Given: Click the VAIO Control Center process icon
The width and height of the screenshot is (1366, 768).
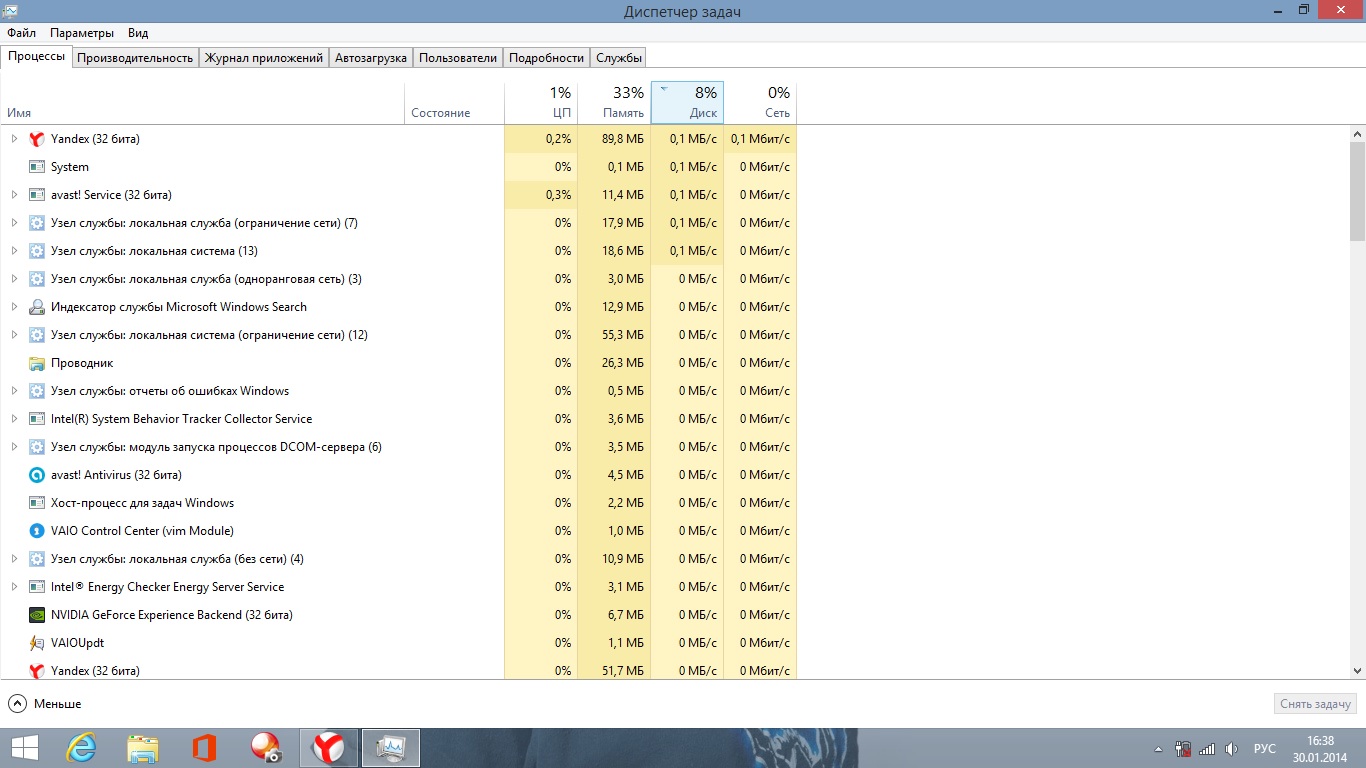Looking at the screenshot, I should click(37, 531).
